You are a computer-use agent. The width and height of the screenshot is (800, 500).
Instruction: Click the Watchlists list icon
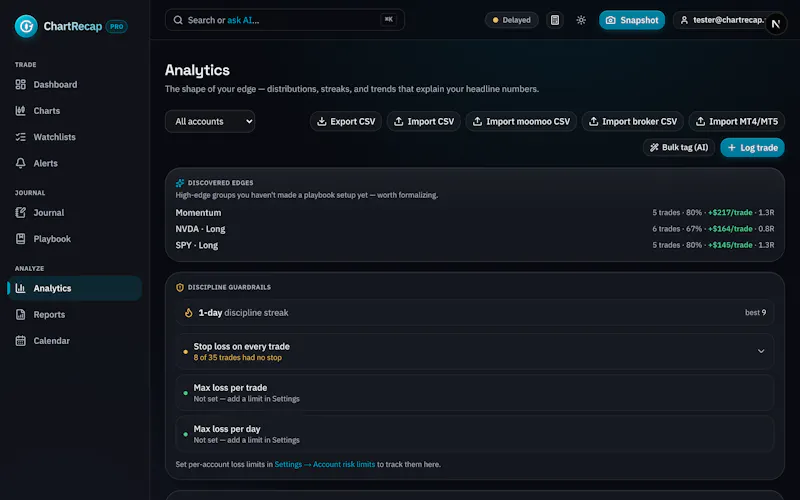[x=20, y=137]
